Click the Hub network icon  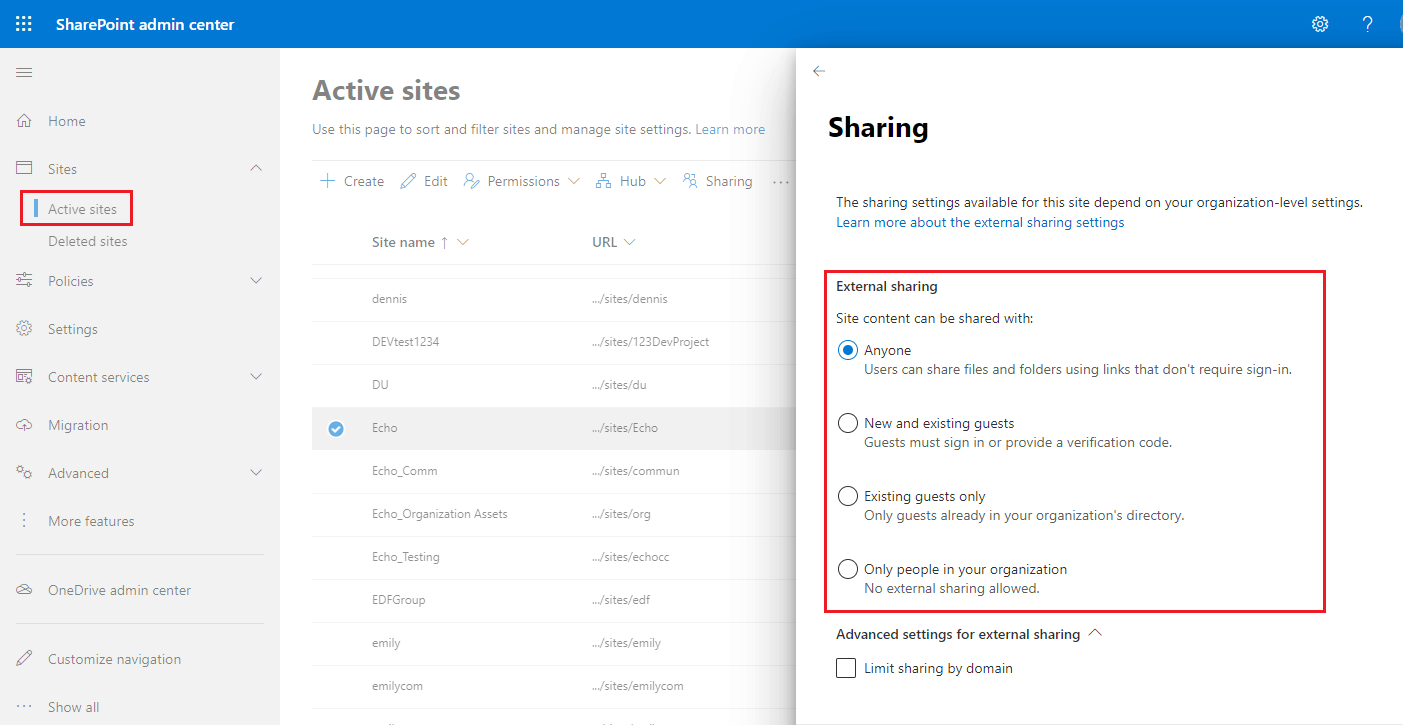point(603,181)
